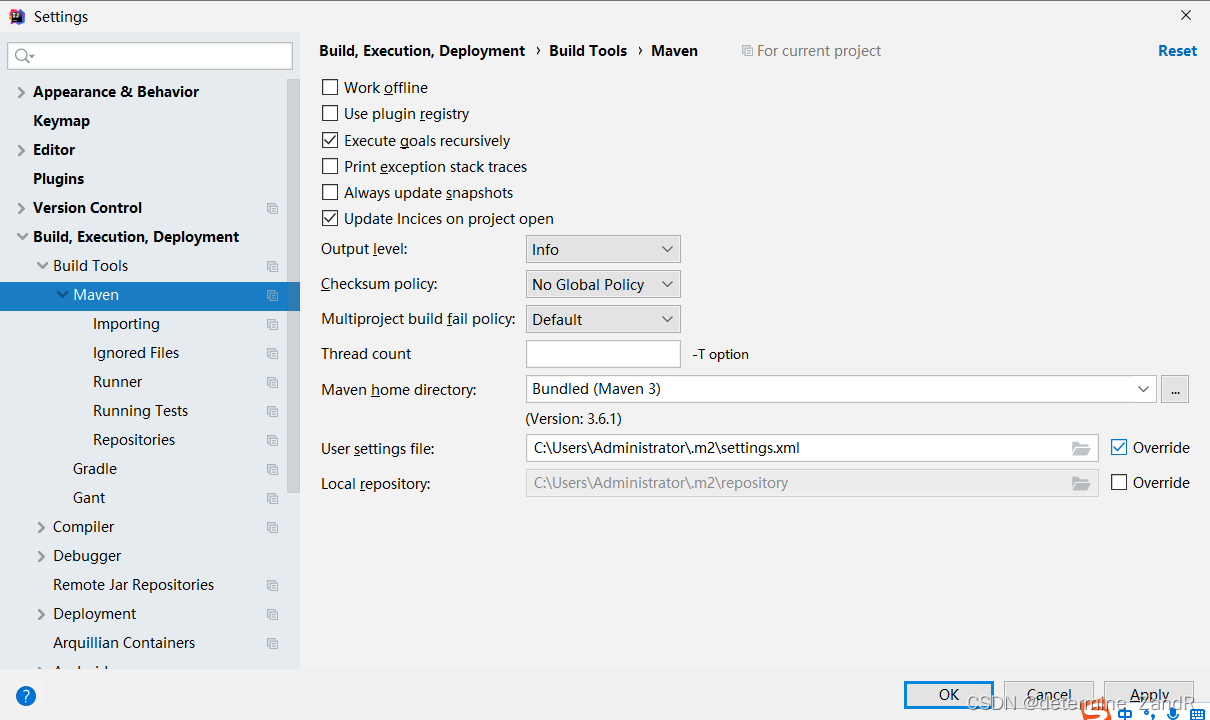Select Importing under Maven

pos(126,324)
